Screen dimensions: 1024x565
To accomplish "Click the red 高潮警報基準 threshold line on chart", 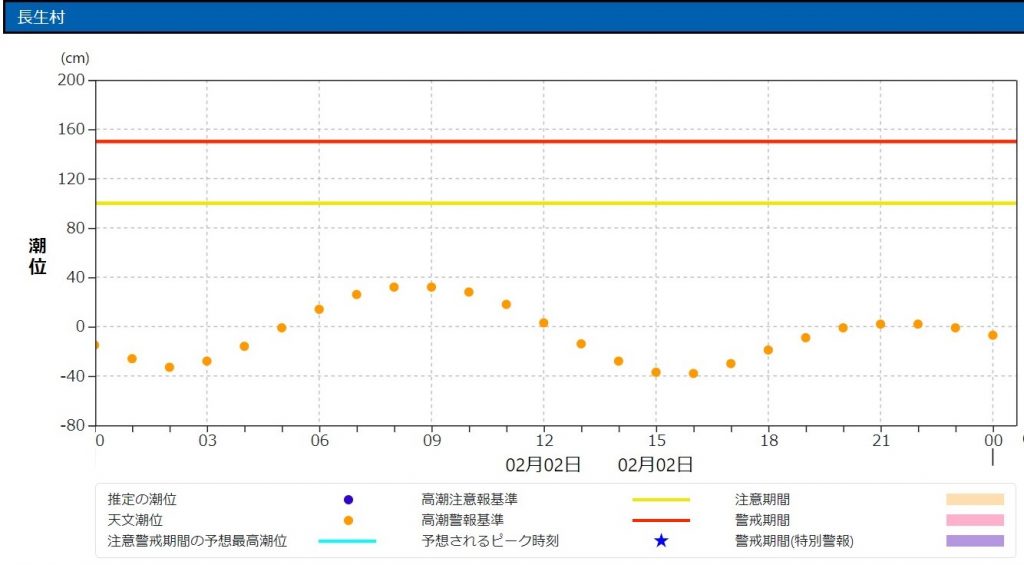I will pos(556,141).
